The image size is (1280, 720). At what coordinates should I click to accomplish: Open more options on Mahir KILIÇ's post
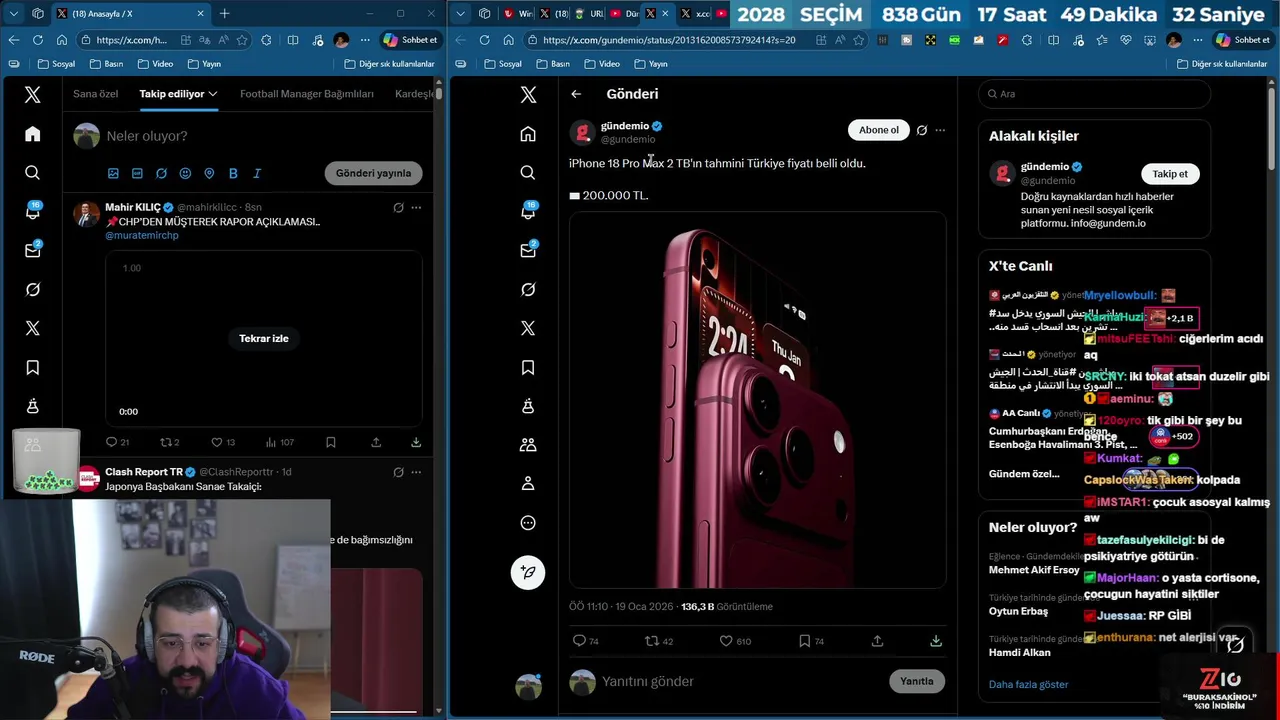point(416,207)
